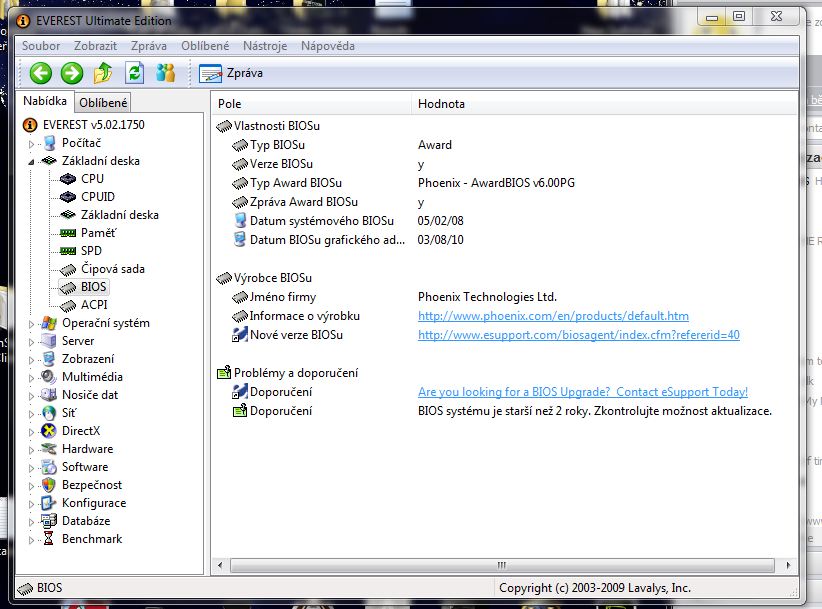Select the CPU tree item

point(92,179)
